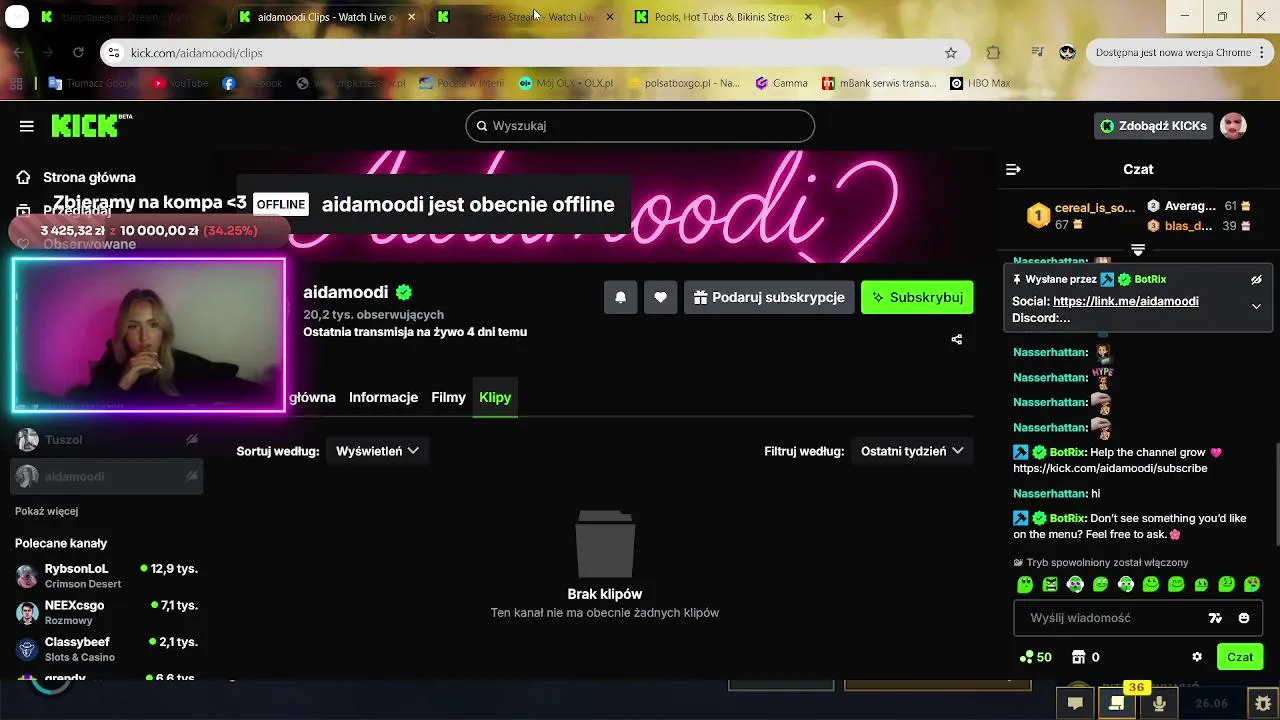This screenshot has height=720, width=1280.
Task: Open the Chrome extensions puzzle icon
Action: 993,53
